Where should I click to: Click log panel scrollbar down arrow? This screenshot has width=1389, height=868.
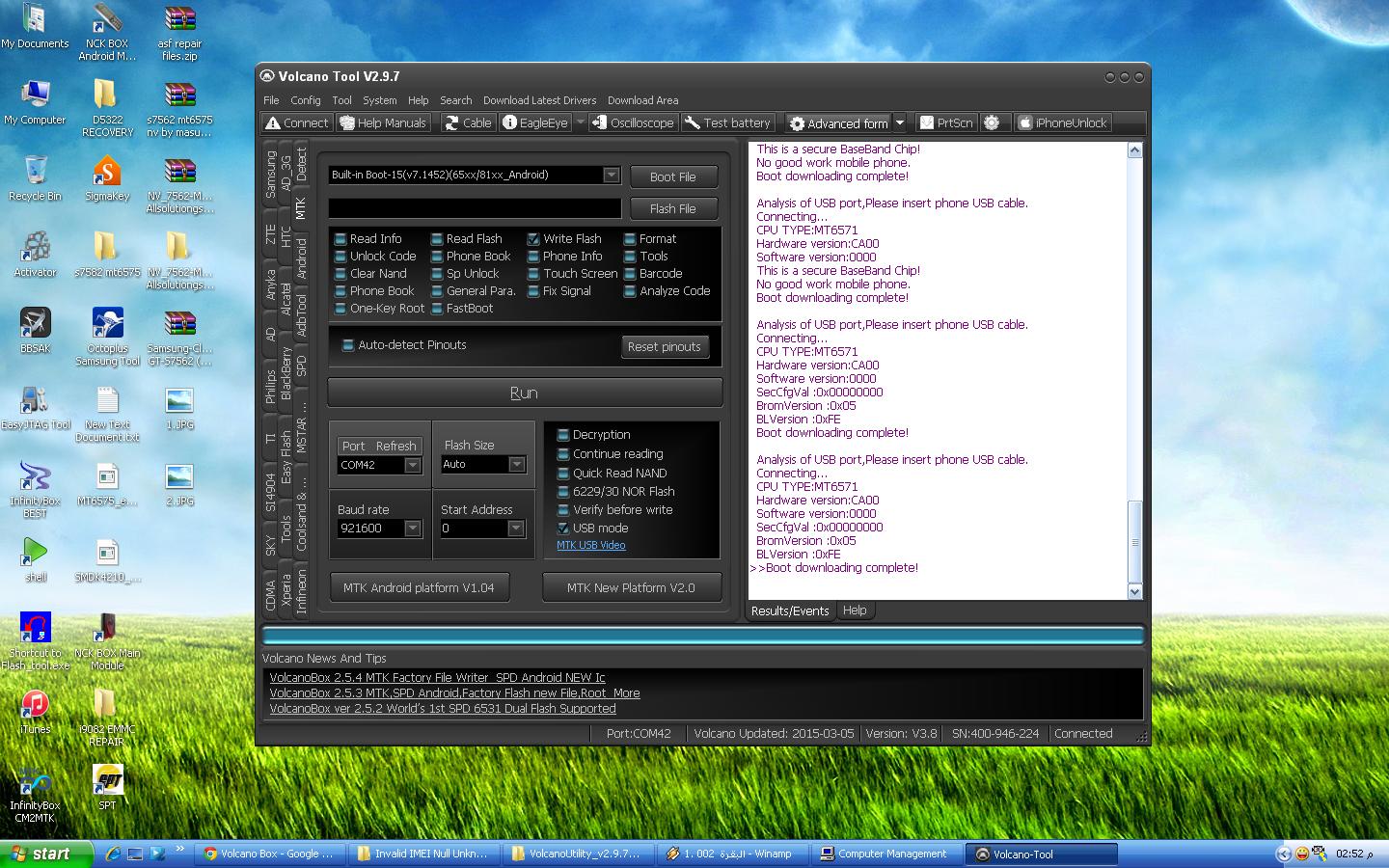pyautogui.click(x=1134, y=592)
